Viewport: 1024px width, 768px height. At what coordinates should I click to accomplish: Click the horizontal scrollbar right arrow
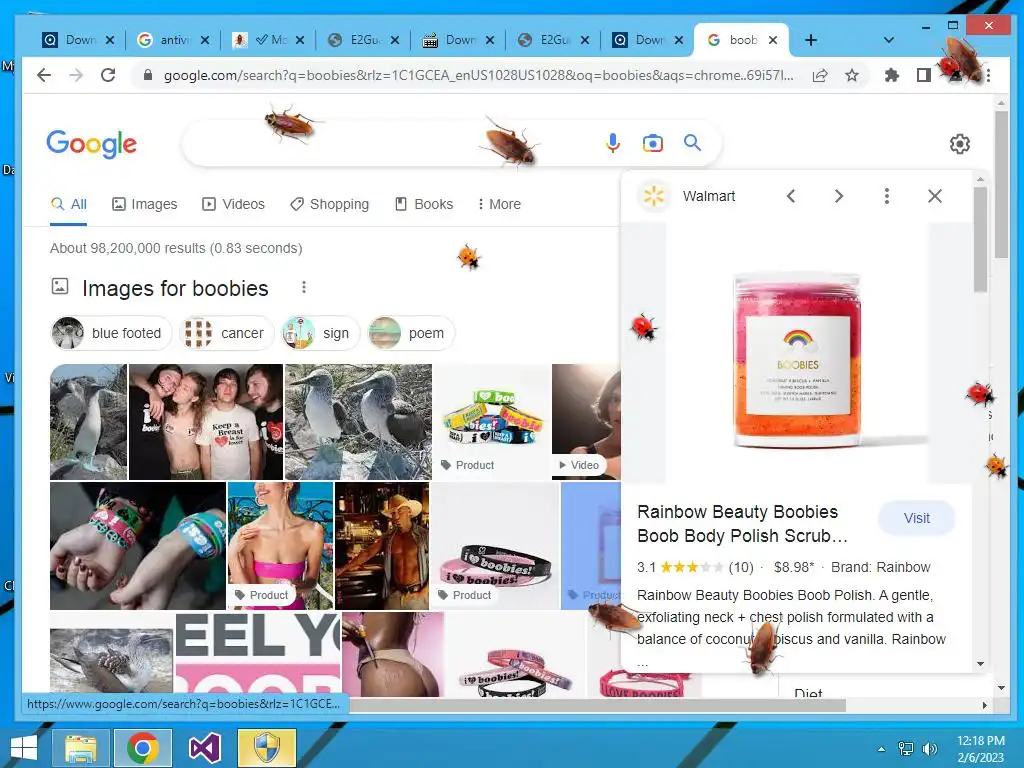tap(985, 705)
